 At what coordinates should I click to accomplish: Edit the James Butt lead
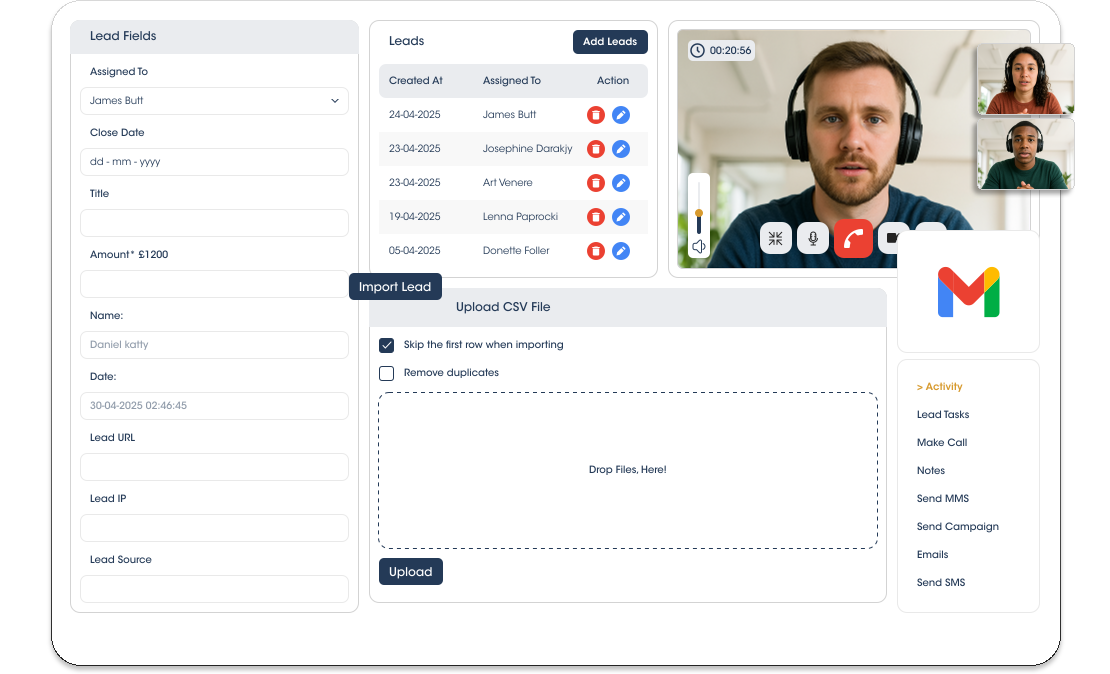pyautogui.click(x=621, y=115)
